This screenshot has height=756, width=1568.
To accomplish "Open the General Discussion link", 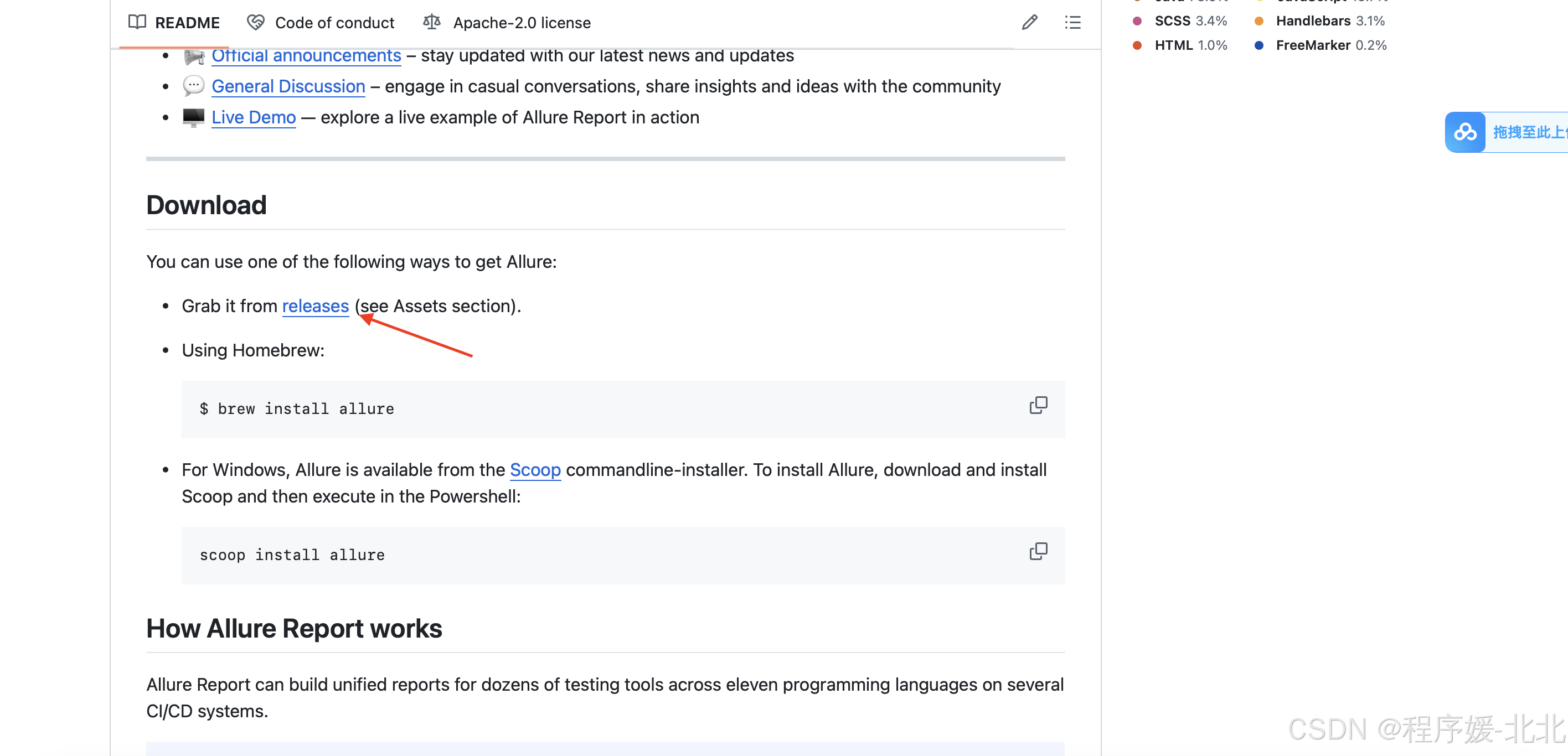I will (288, 86).
